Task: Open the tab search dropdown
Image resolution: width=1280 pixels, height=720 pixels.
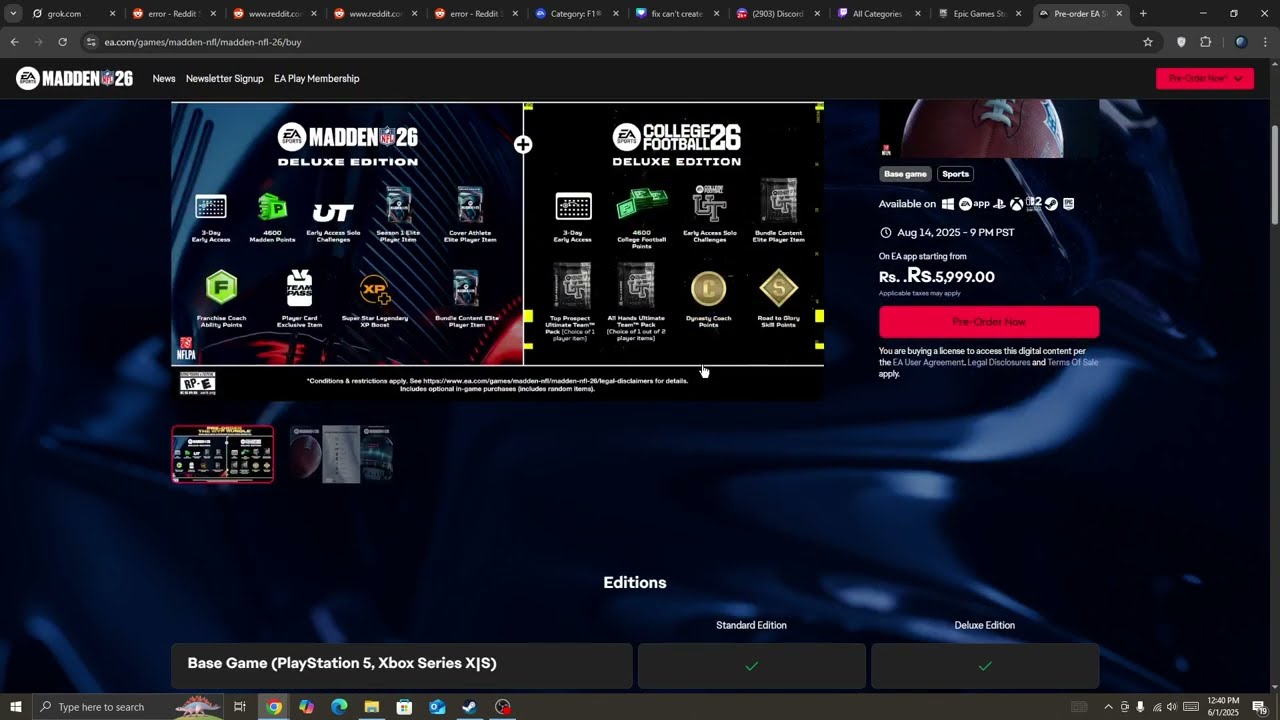Action: coord(13,14)
